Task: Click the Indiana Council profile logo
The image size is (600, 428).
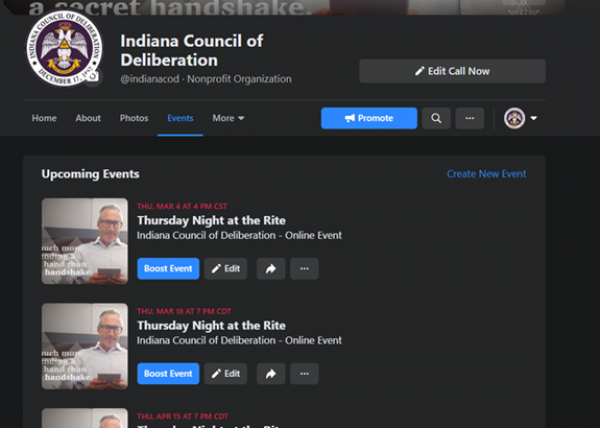Action: 64,49
